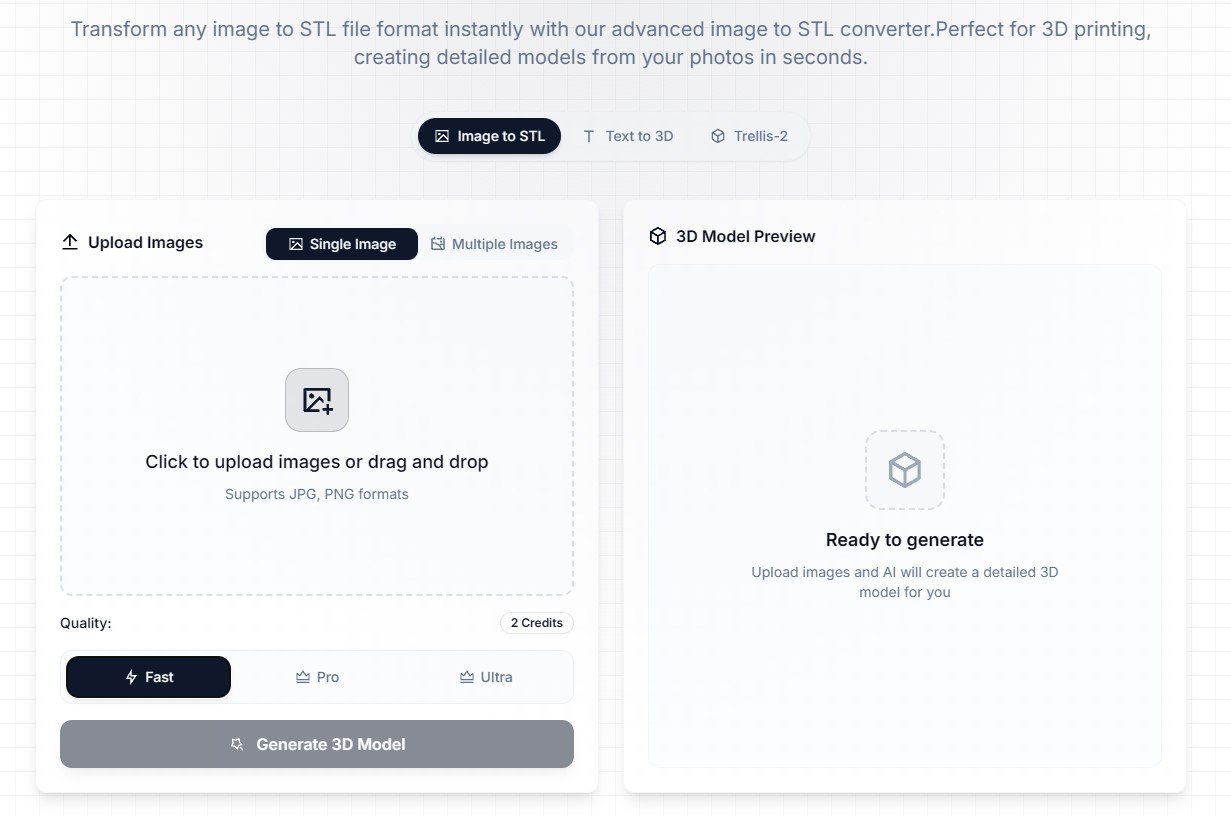This screenshot has width=1231, height=816.
Task: Click the dashed cube placeholder icon in preview
Action: point(904,470)
